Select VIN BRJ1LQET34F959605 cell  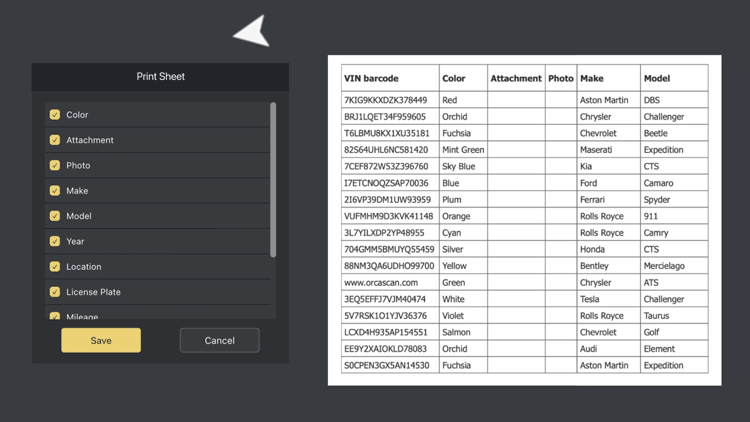click(x=390, y=117)
